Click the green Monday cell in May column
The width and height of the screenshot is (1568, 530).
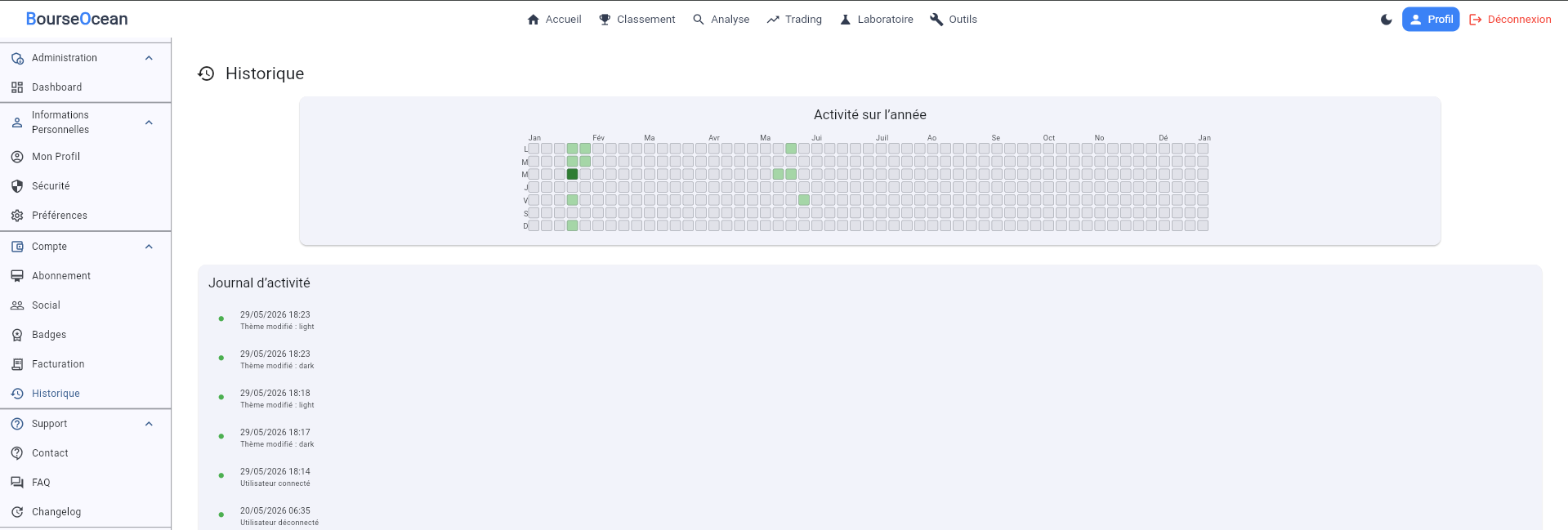pyautogui.click(x=791, y=149)
